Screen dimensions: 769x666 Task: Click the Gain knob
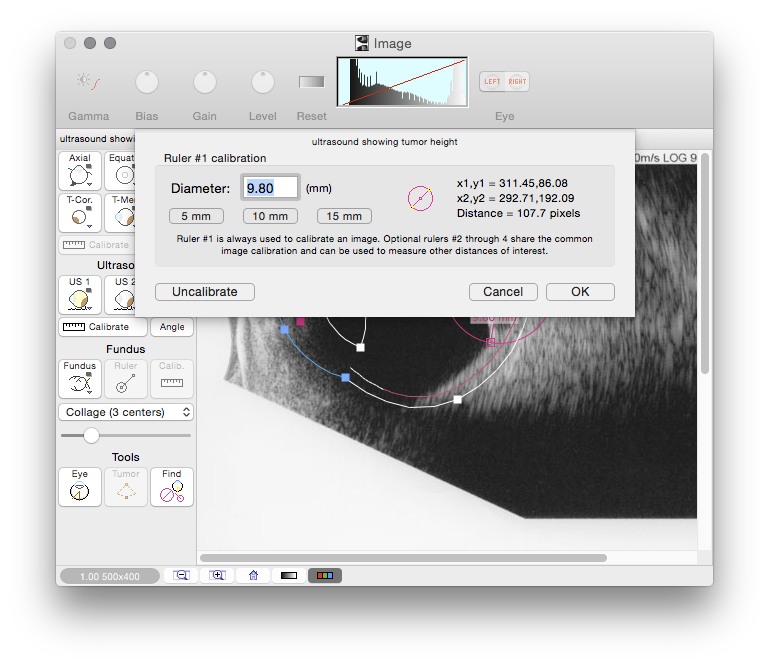(x=205, y=83)
